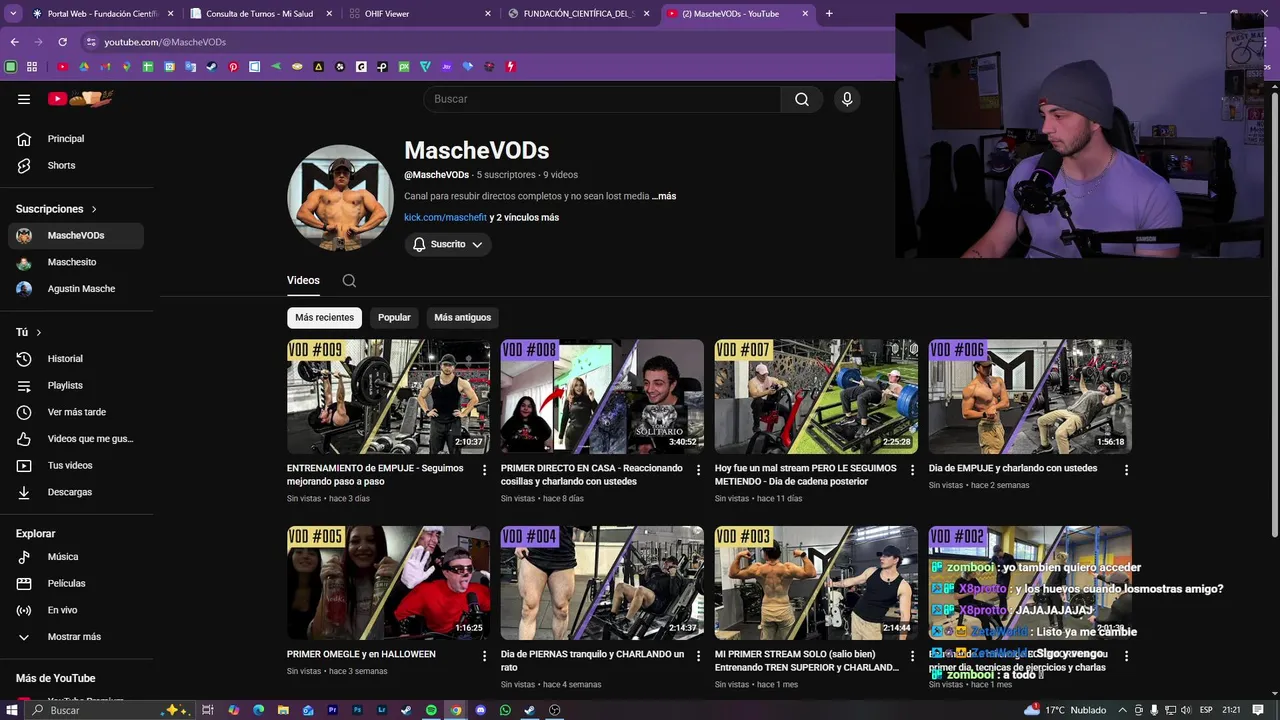The height and width of the screenshot is (720, 1280).
Task: Open Tus videos in the sidebar
Action: 76,465
